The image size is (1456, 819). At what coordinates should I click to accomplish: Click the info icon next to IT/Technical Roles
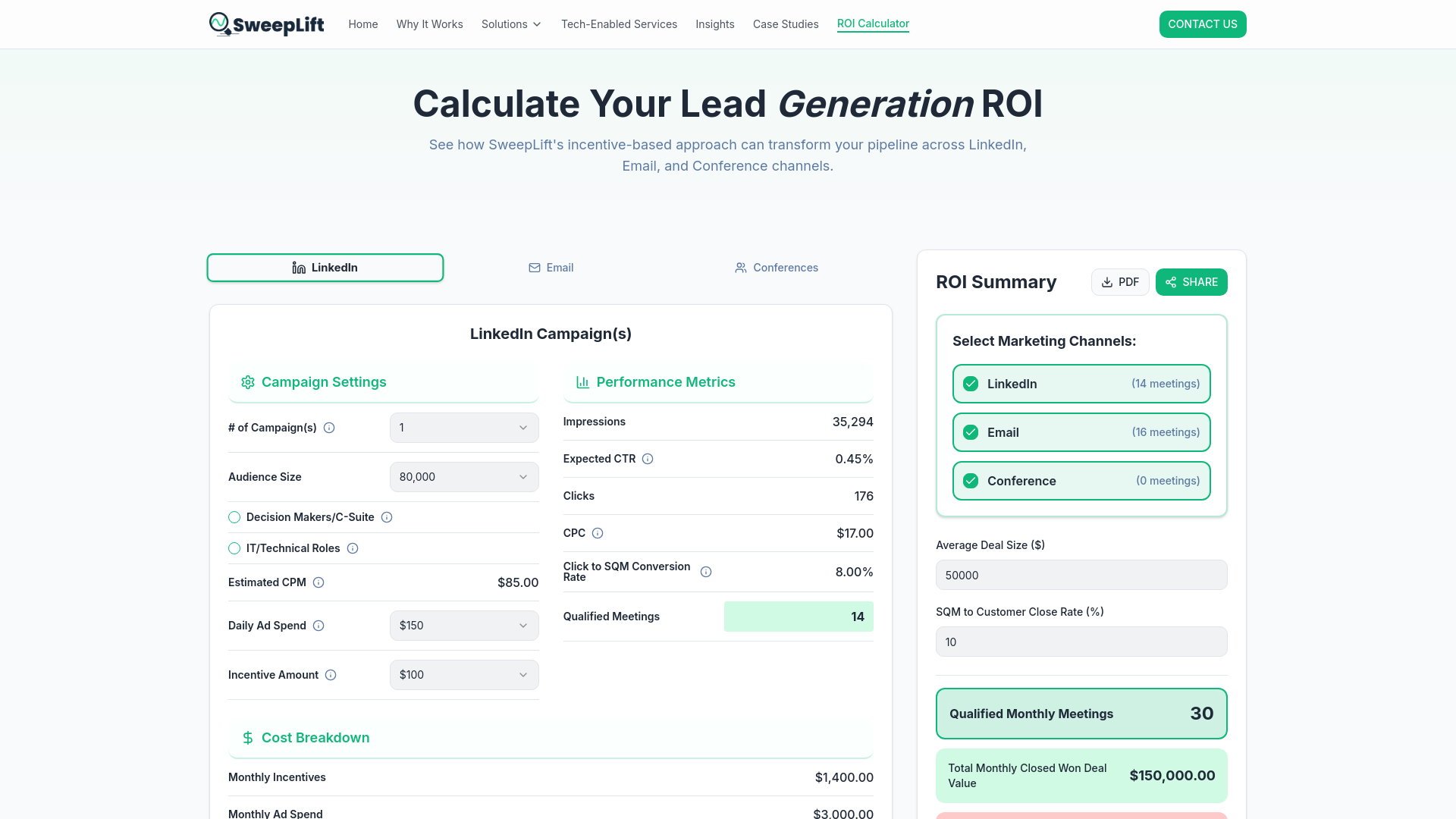[353, 548]
